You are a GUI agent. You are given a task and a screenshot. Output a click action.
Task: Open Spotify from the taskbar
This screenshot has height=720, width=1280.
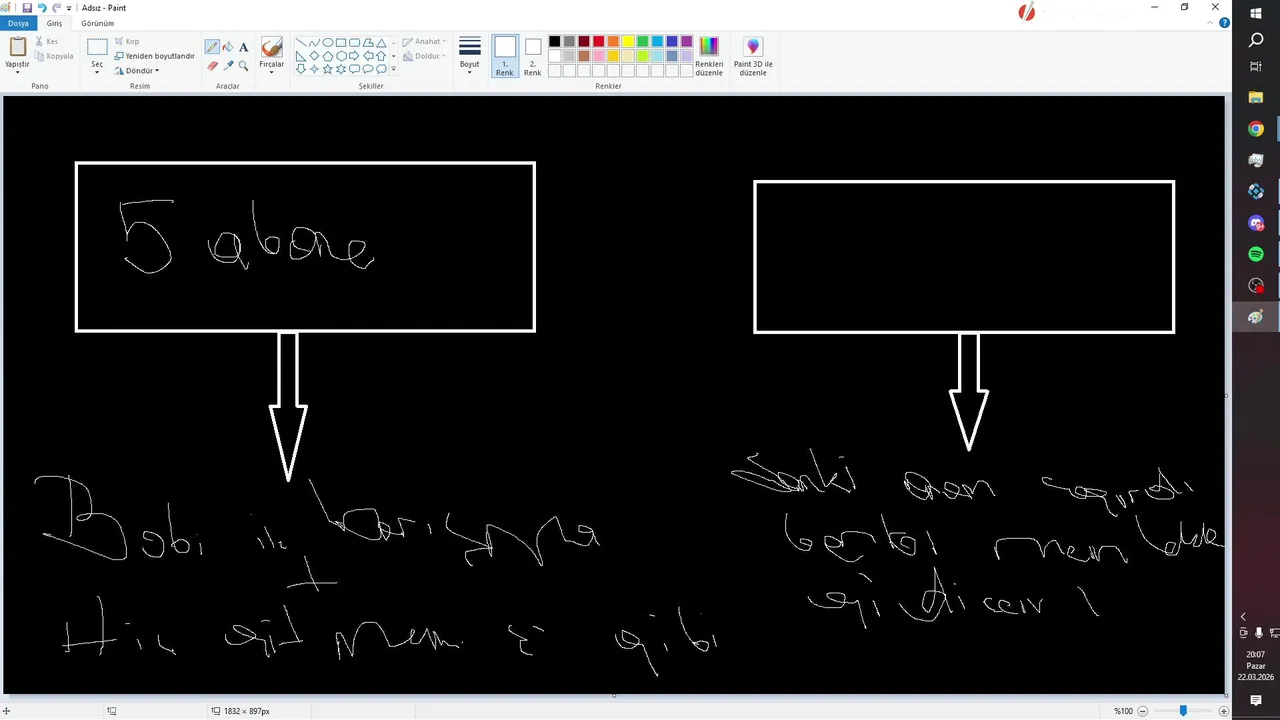coord(1256,254)
